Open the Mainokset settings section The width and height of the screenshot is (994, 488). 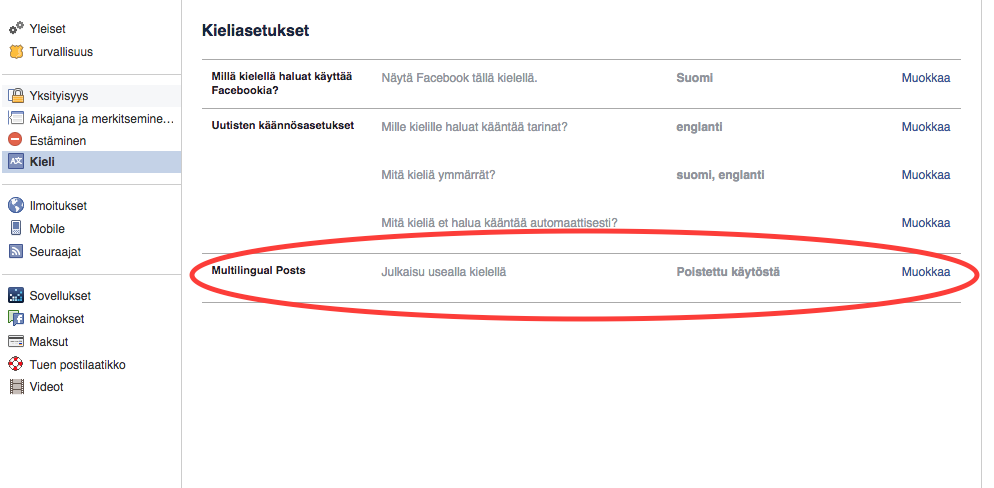point(91,319)
